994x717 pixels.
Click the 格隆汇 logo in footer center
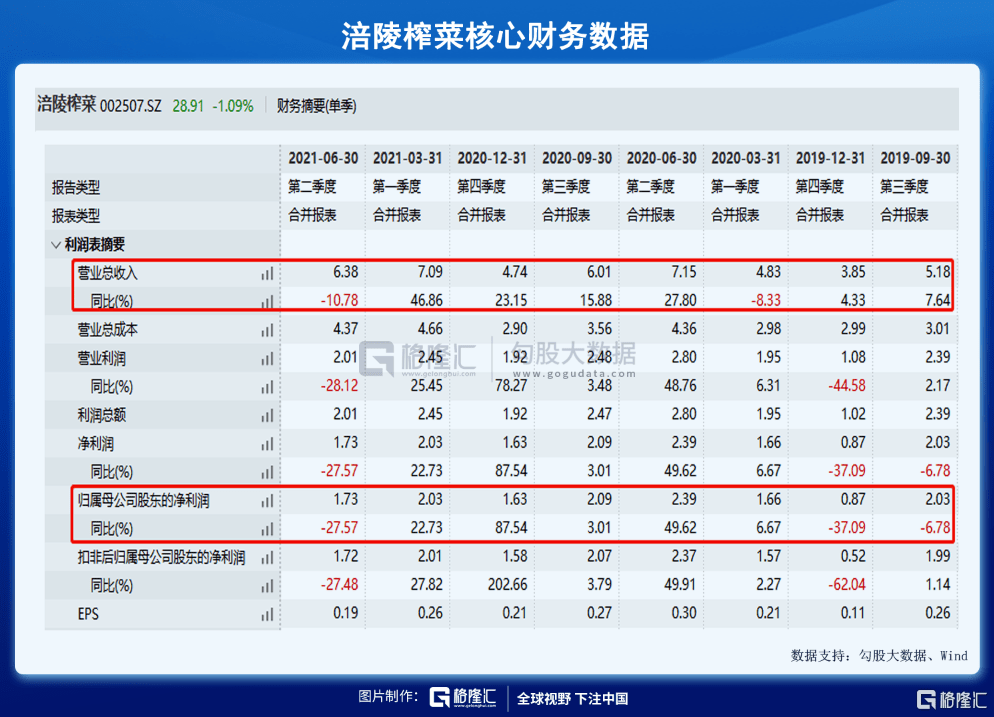463,697
